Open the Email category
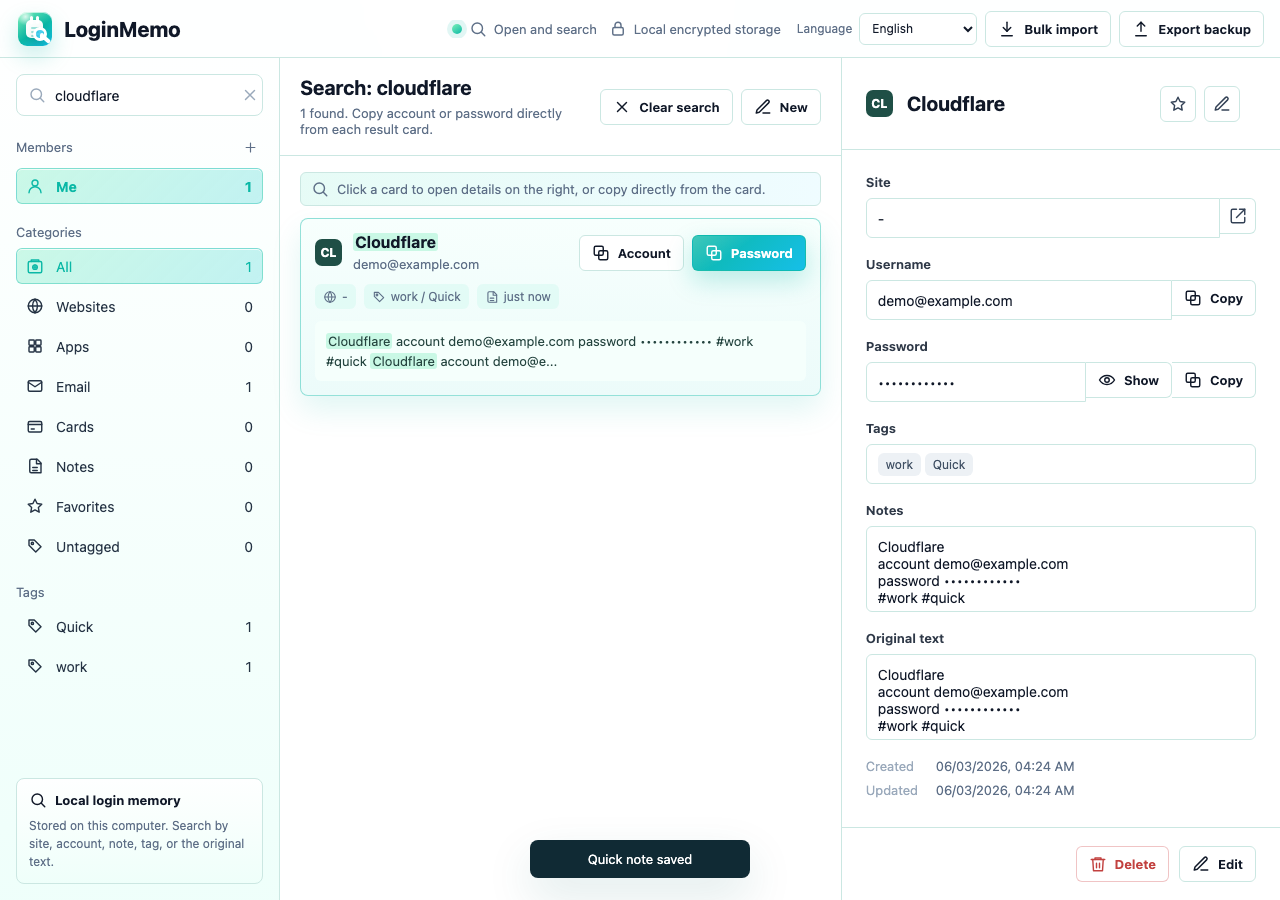Image resolution: width=1280 pixels, height=900 pixels. (x=139, y=386)
